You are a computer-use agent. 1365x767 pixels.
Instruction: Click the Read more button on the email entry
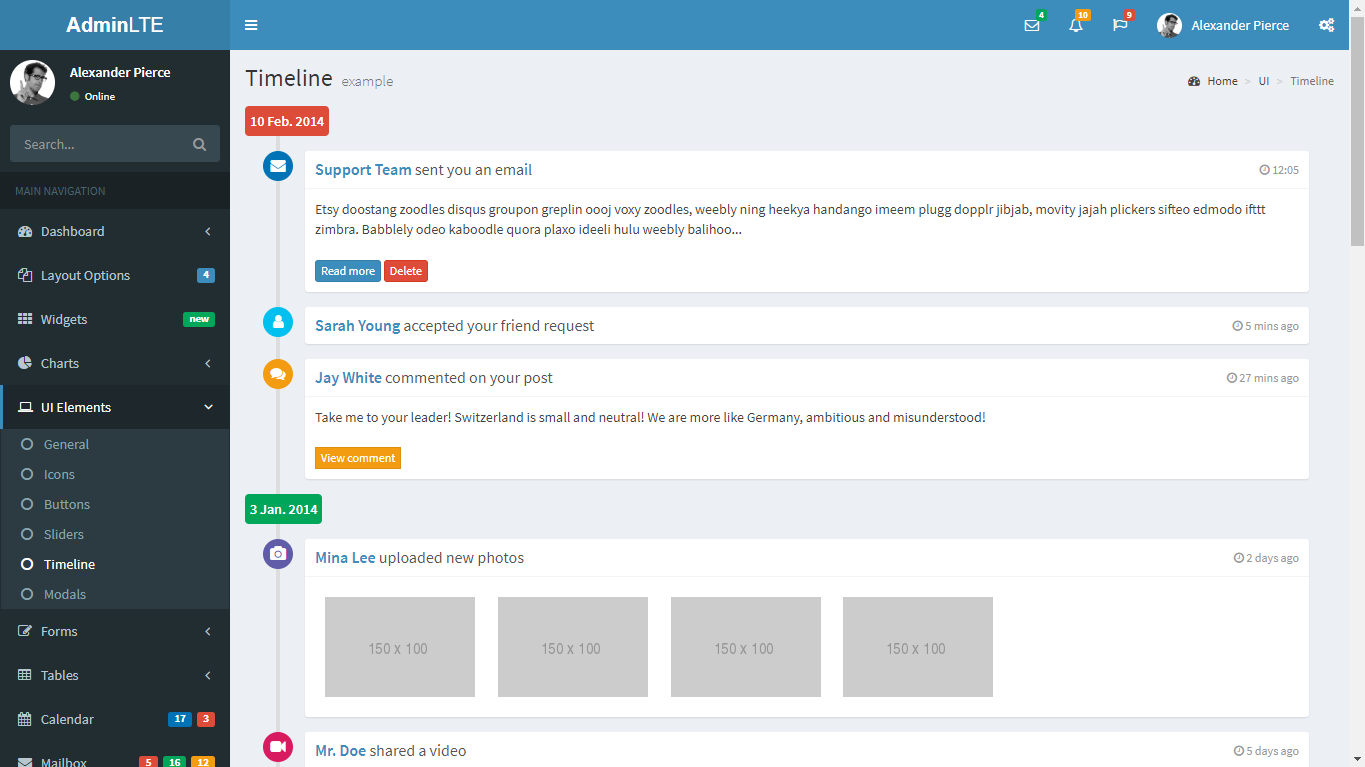coord(347,270)
